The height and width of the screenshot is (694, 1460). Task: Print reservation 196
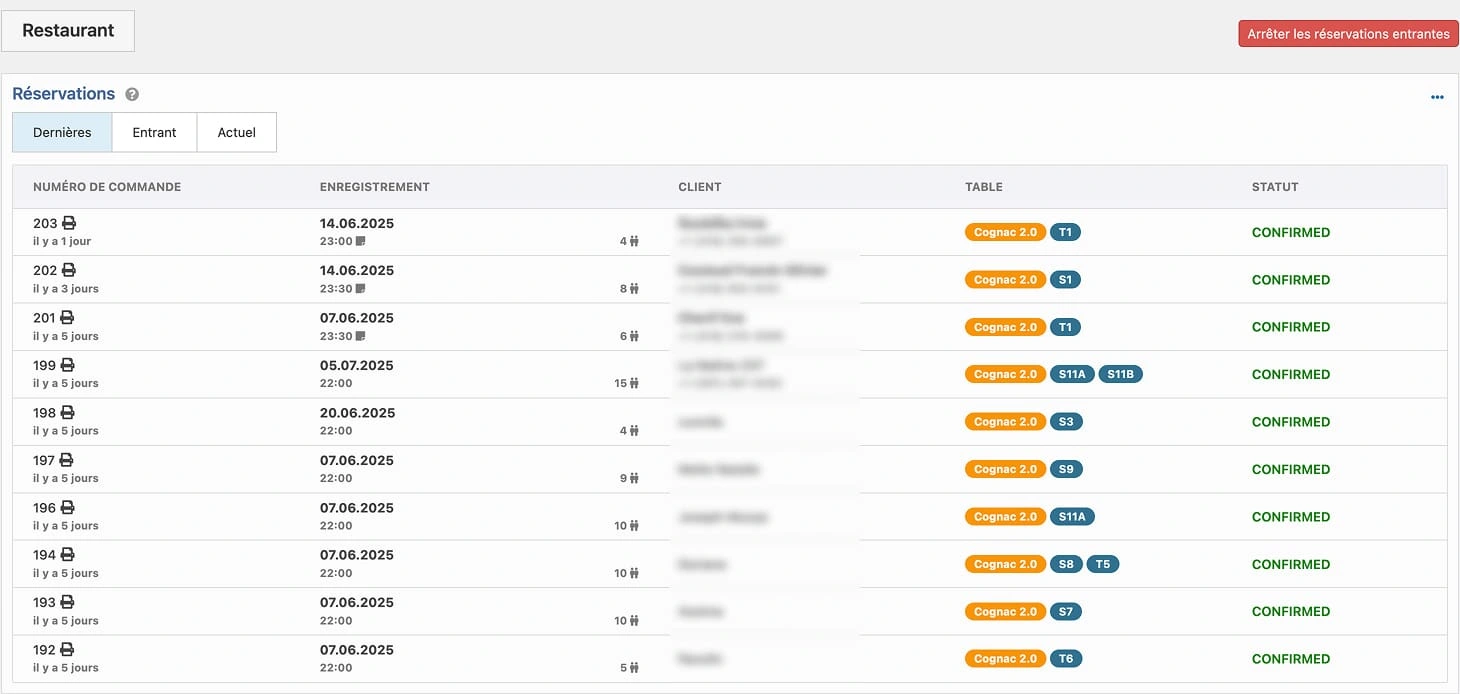point(65,507)
